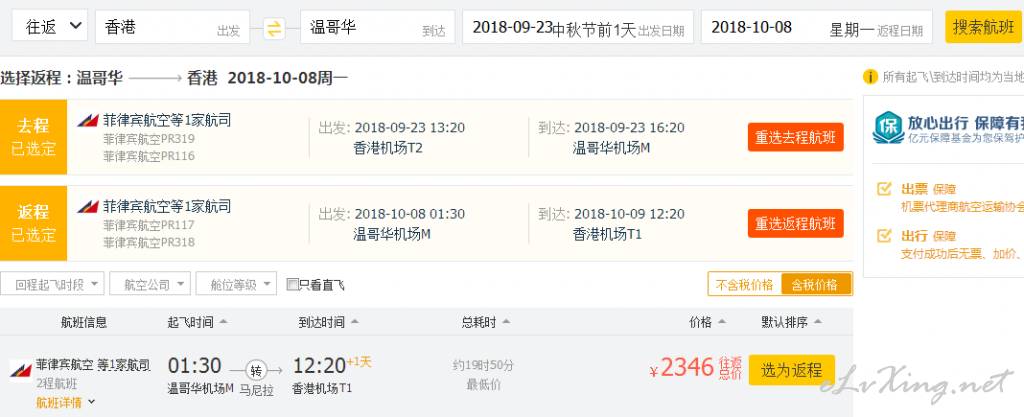
Task: Expand the 航空公司 airline filter
Action: click(150, 285)
